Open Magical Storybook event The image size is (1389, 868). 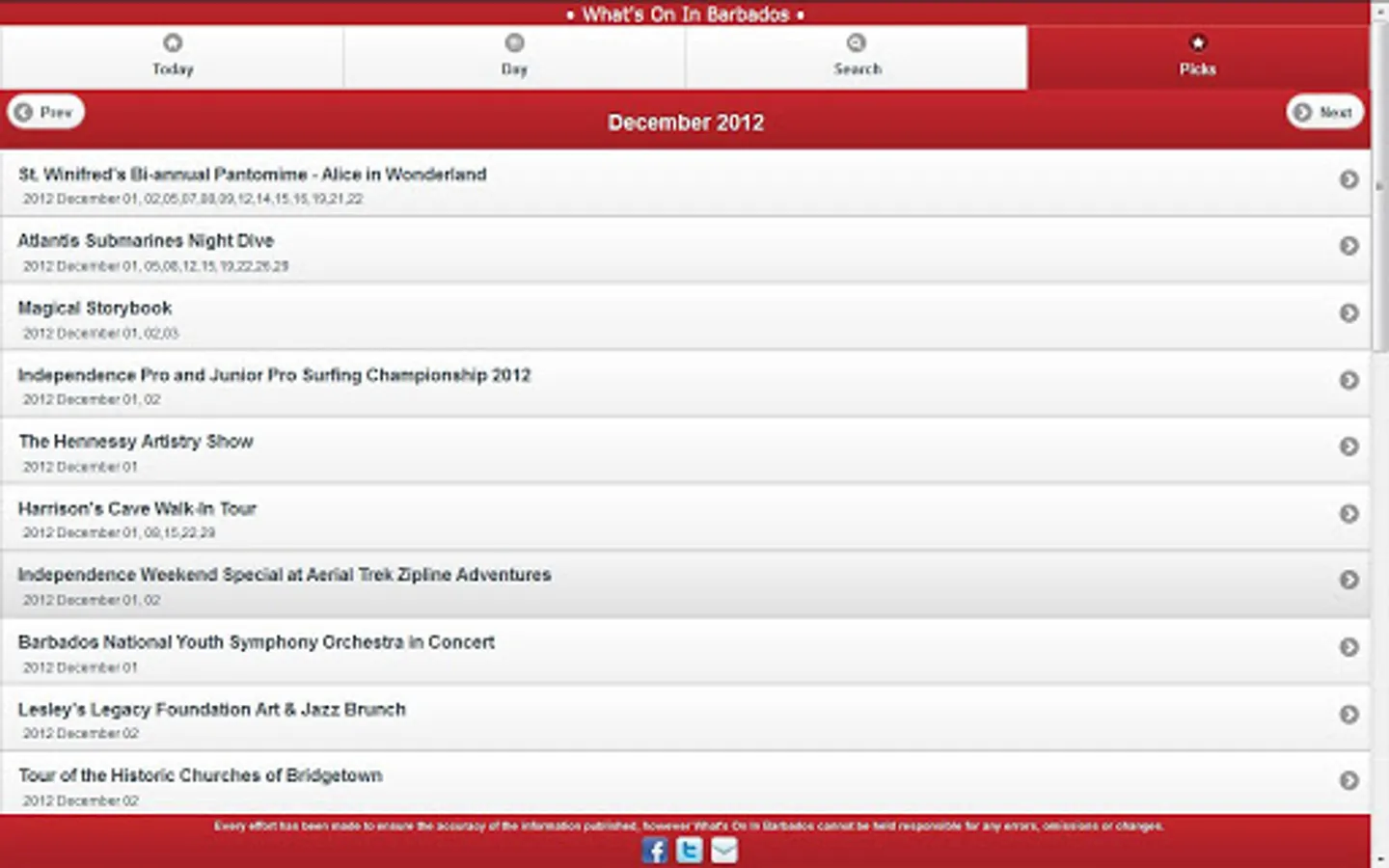(x=685, y=317)
